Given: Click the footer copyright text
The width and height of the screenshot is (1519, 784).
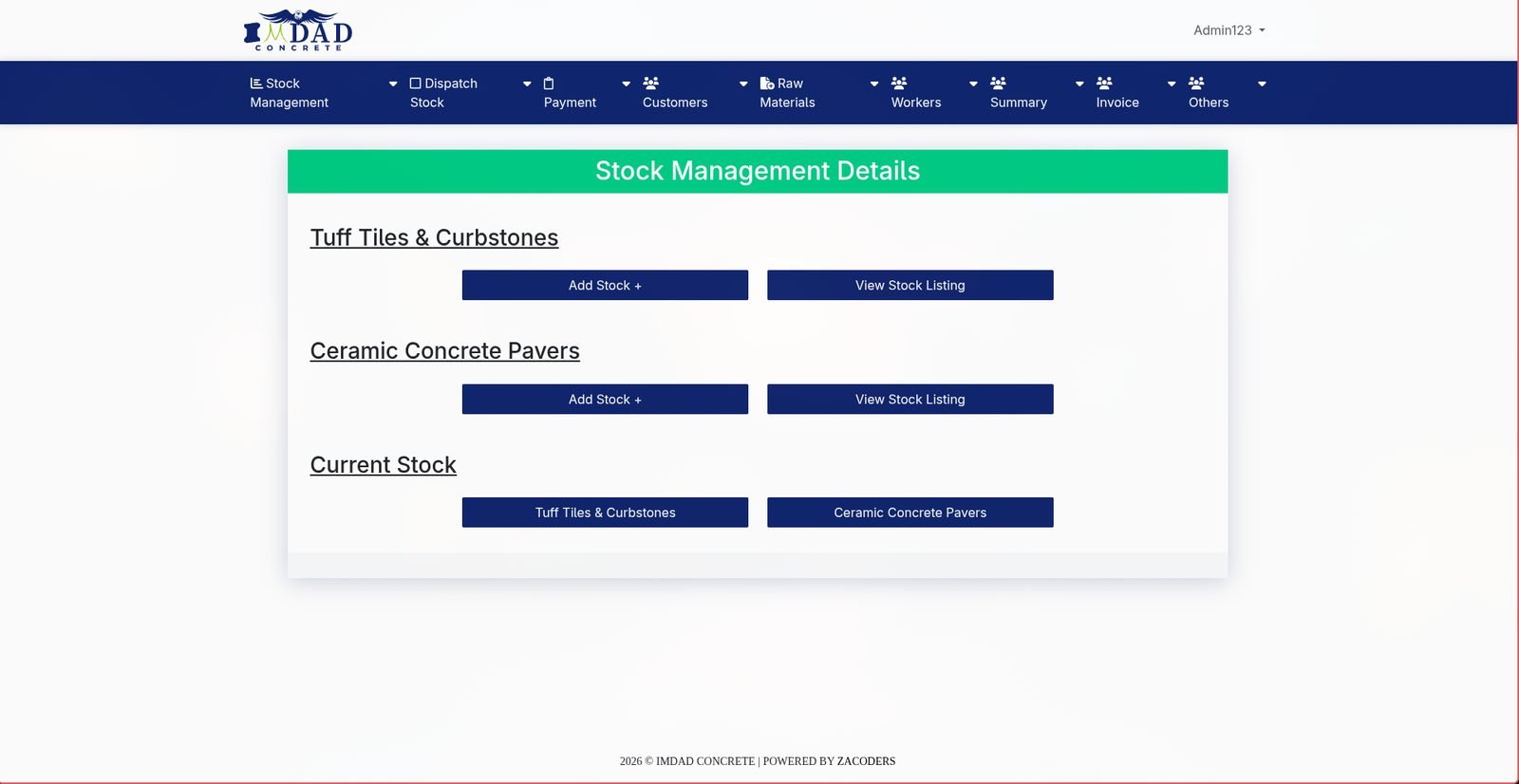Looking at the screenshot, I should [x=758, y=761].
